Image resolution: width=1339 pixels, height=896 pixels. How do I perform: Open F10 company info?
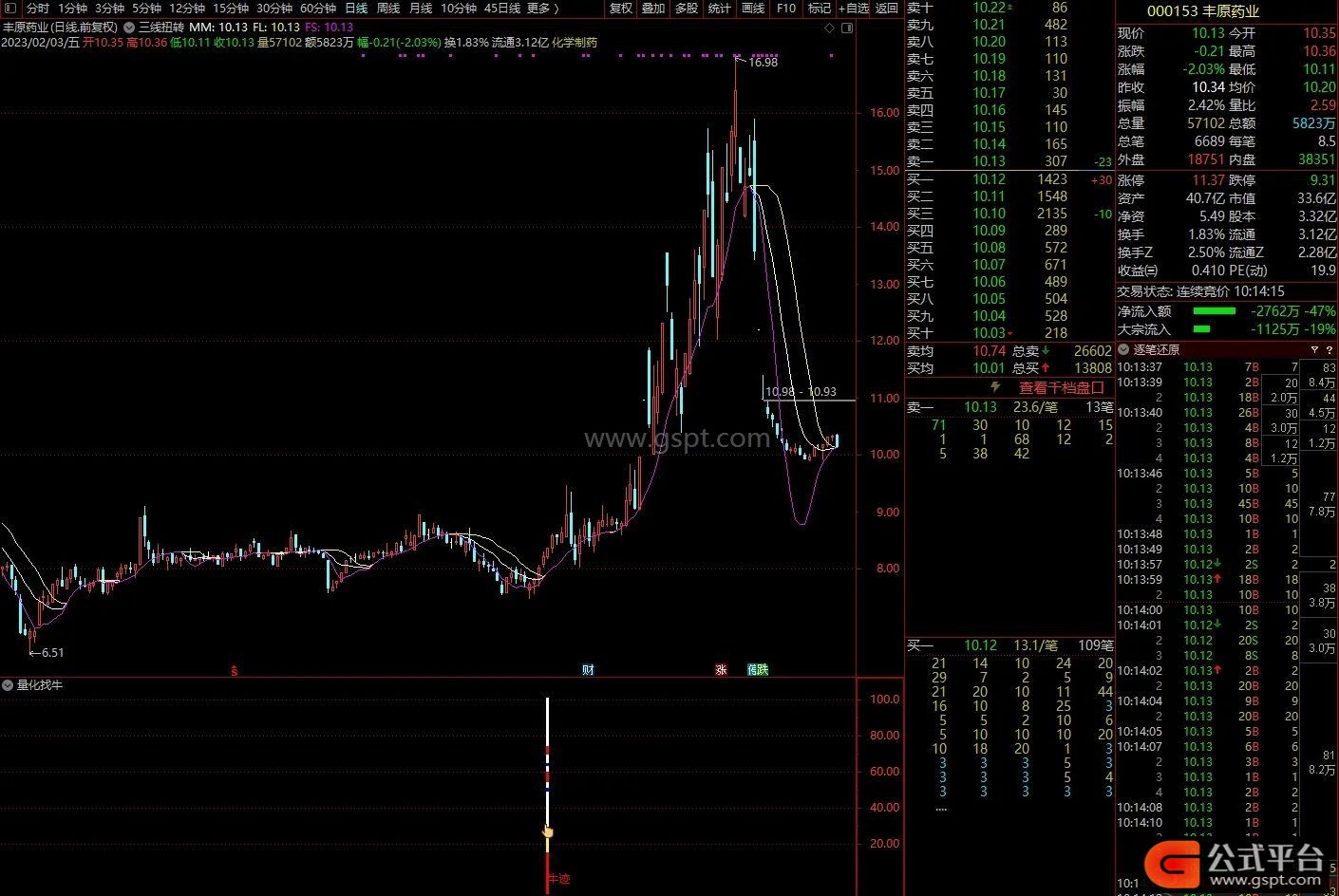click(x=786, y=8)
